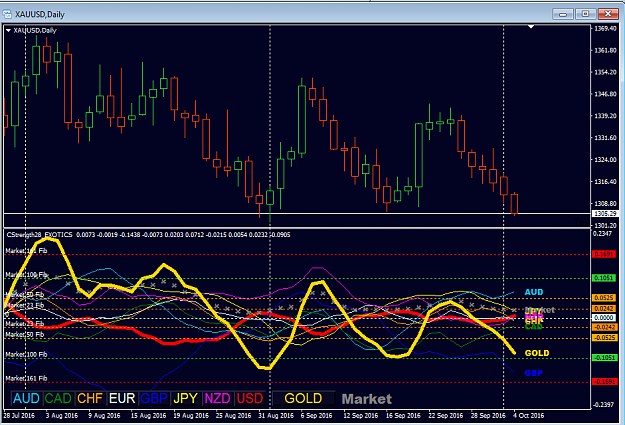Click the 15 Aug 2016 date on time axis
625x425 pixels.
(x=148, y=415)
